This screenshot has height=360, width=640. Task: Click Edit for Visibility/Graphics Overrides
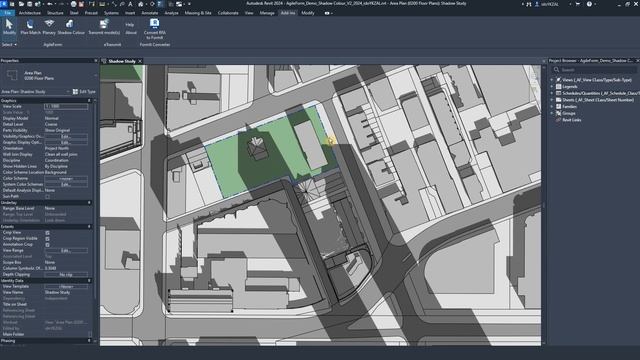[x=66, y=136]
